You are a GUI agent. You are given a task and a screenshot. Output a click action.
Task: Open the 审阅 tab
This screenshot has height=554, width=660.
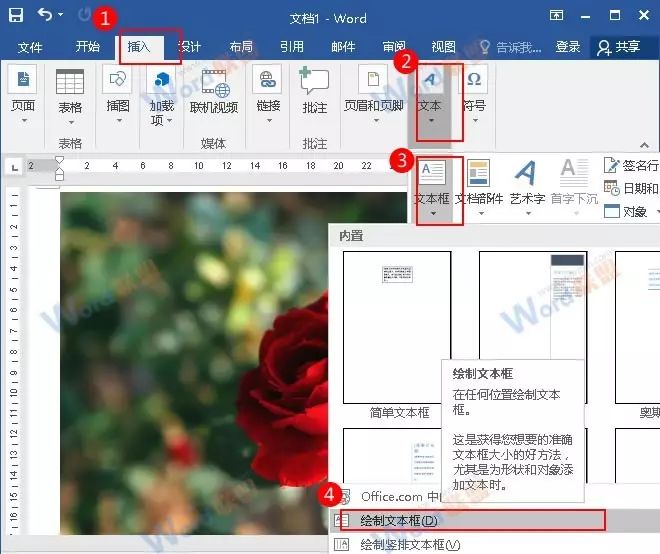coord(394,46)
